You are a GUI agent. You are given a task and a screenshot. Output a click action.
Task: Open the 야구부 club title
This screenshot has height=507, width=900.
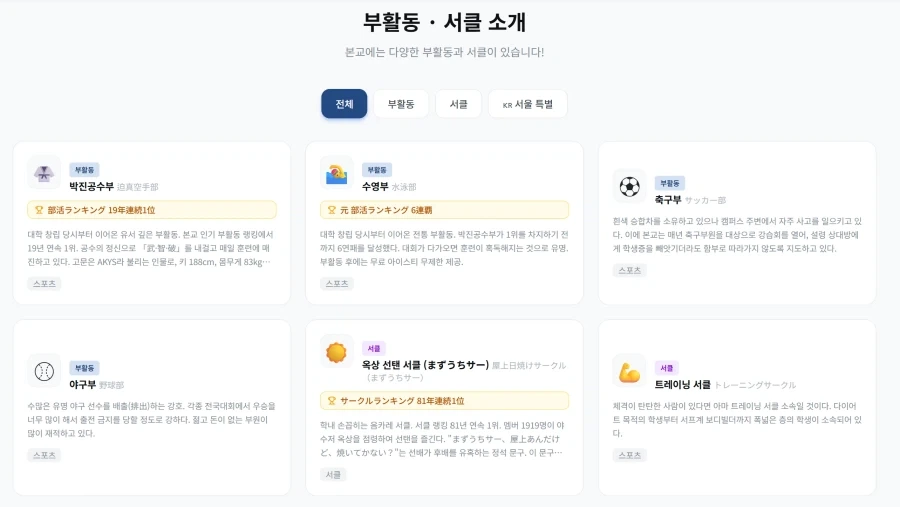pyautogui.click(x=82, y=384)
